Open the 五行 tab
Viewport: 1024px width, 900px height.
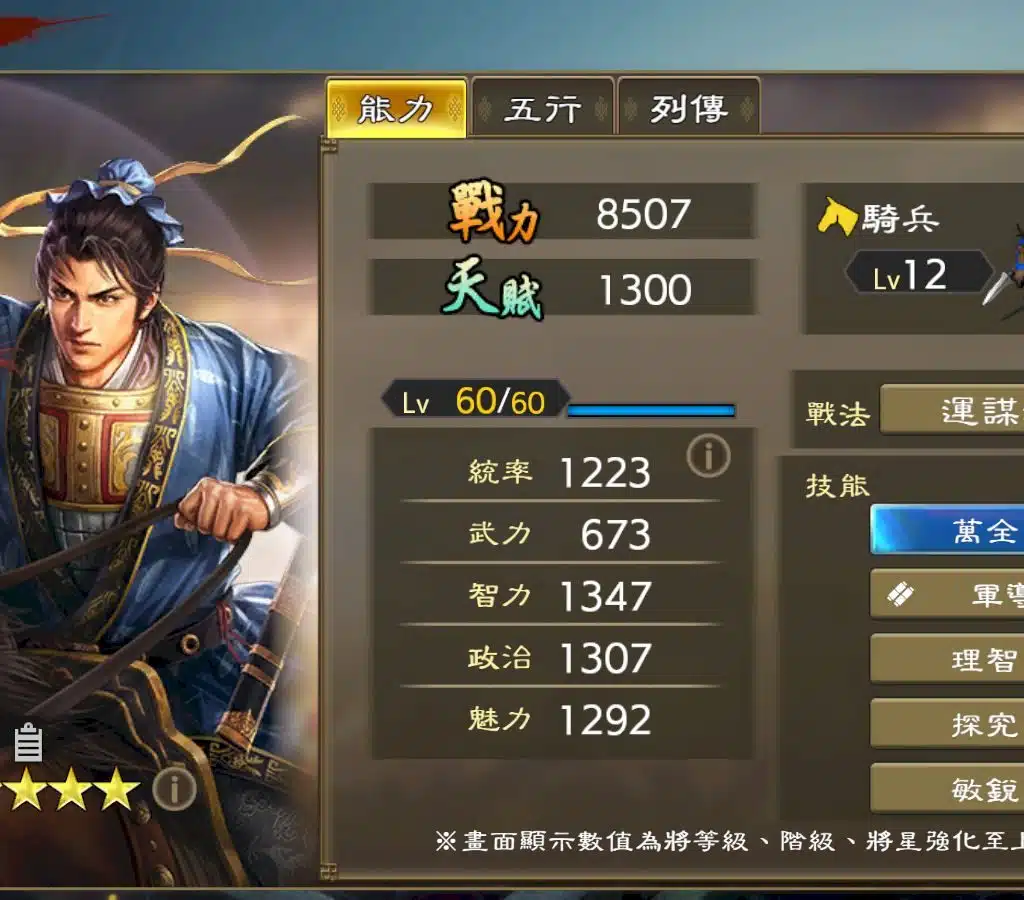pyautogui.click(x=542, y=108)
